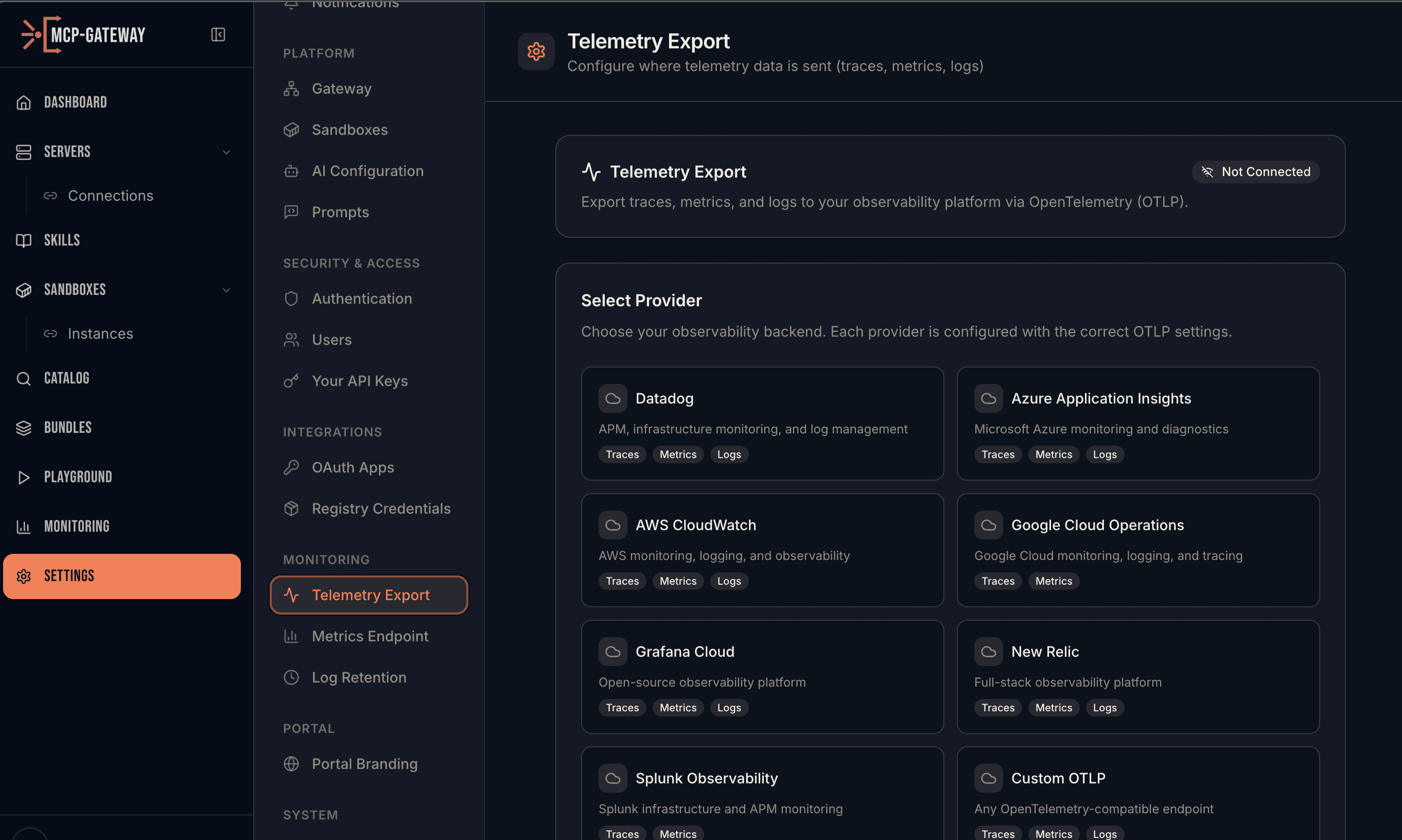The image size is (1402, 840).
Task: Click the Log Retention clock icon
Action: tap(291, 677)
